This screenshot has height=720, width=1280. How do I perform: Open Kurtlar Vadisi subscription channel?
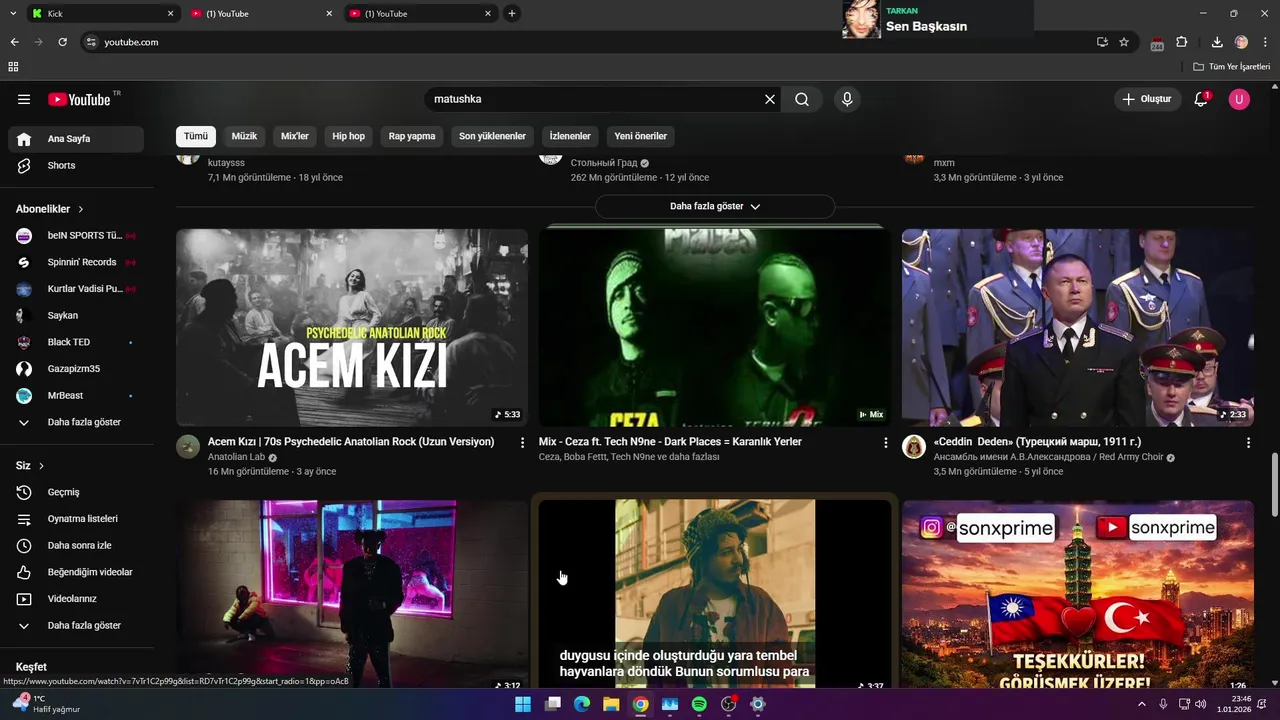(x=76, y=289)
